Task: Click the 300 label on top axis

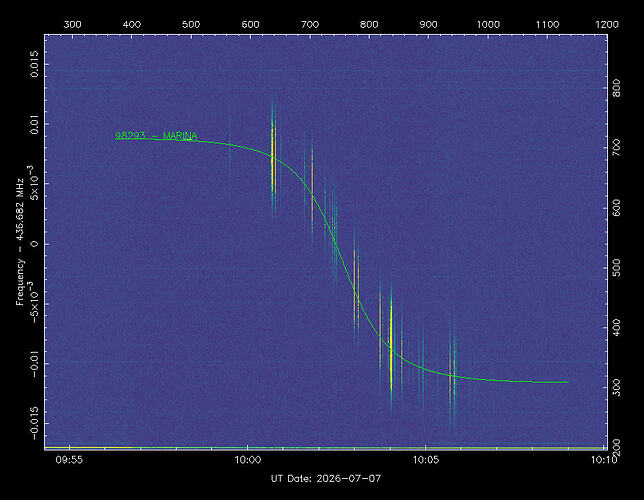Action: pos(72,24)
